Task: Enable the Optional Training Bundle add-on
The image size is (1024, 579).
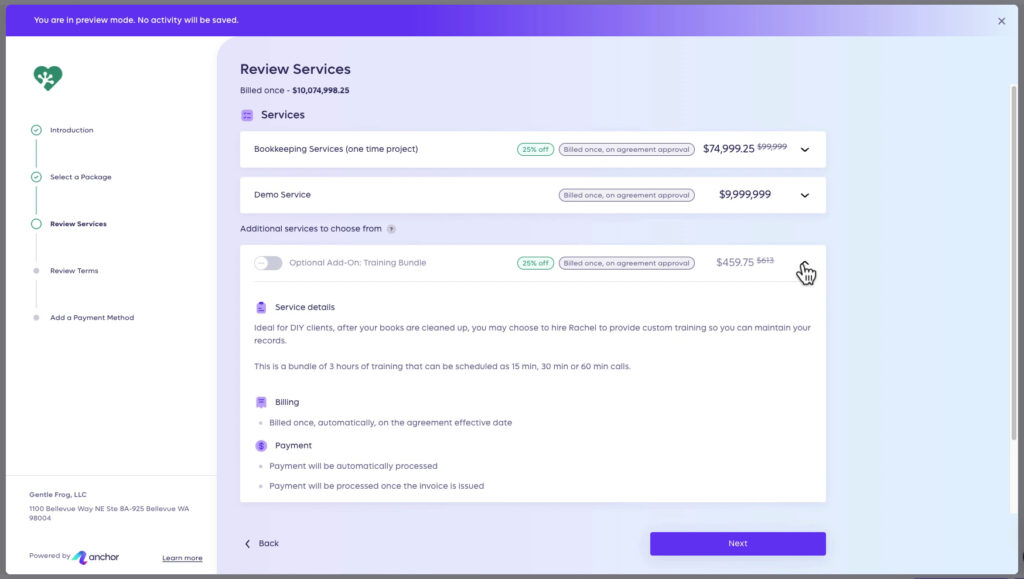Action: (267, 261)
